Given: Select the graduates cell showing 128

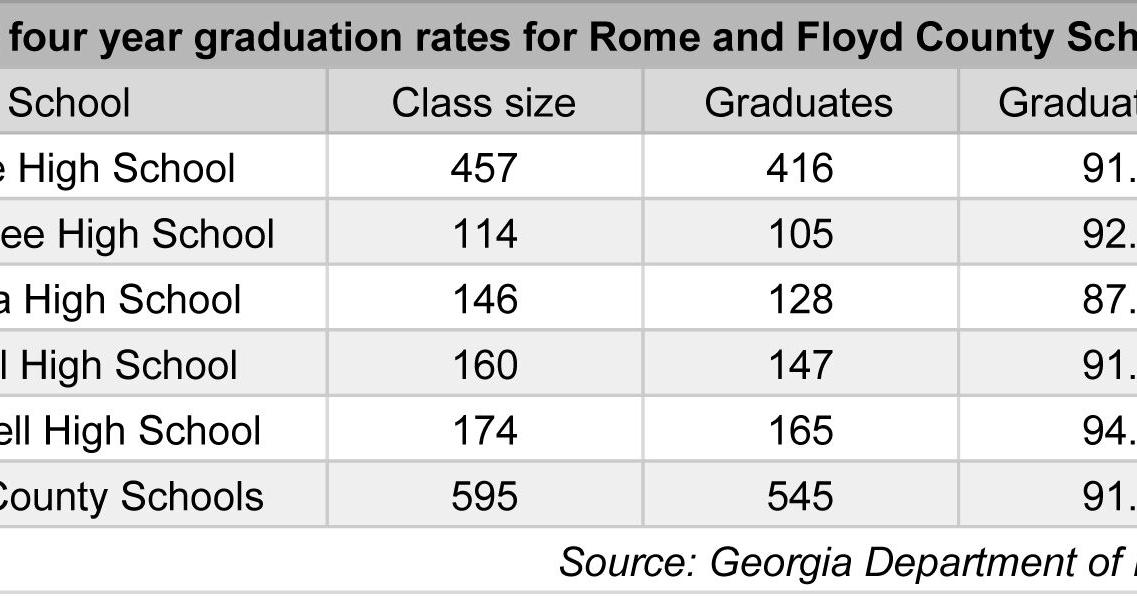Looking at the screenshot, I should [799, 299].
